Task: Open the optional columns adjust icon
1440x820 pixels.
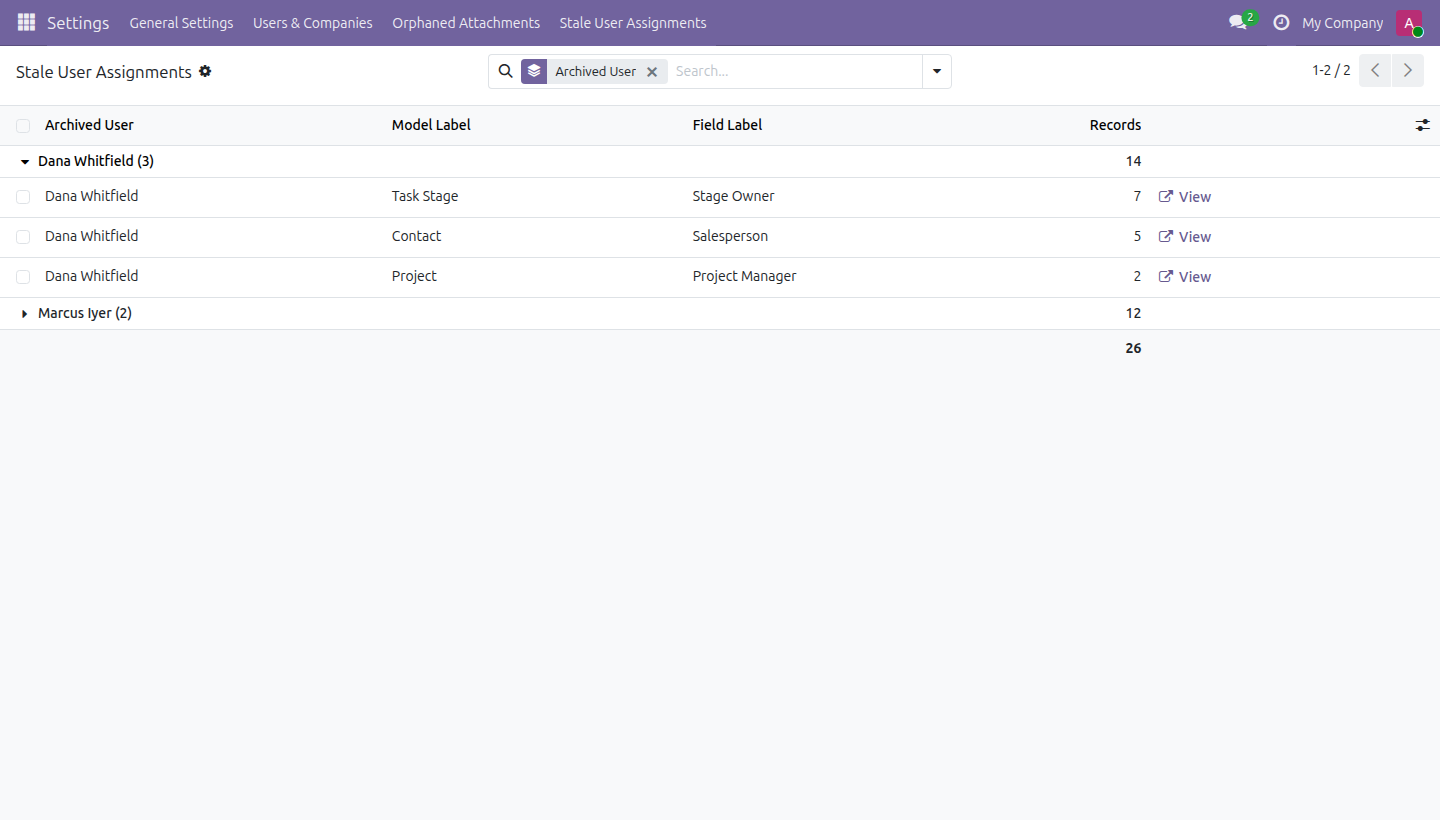Action: (x=1423, y=125)
